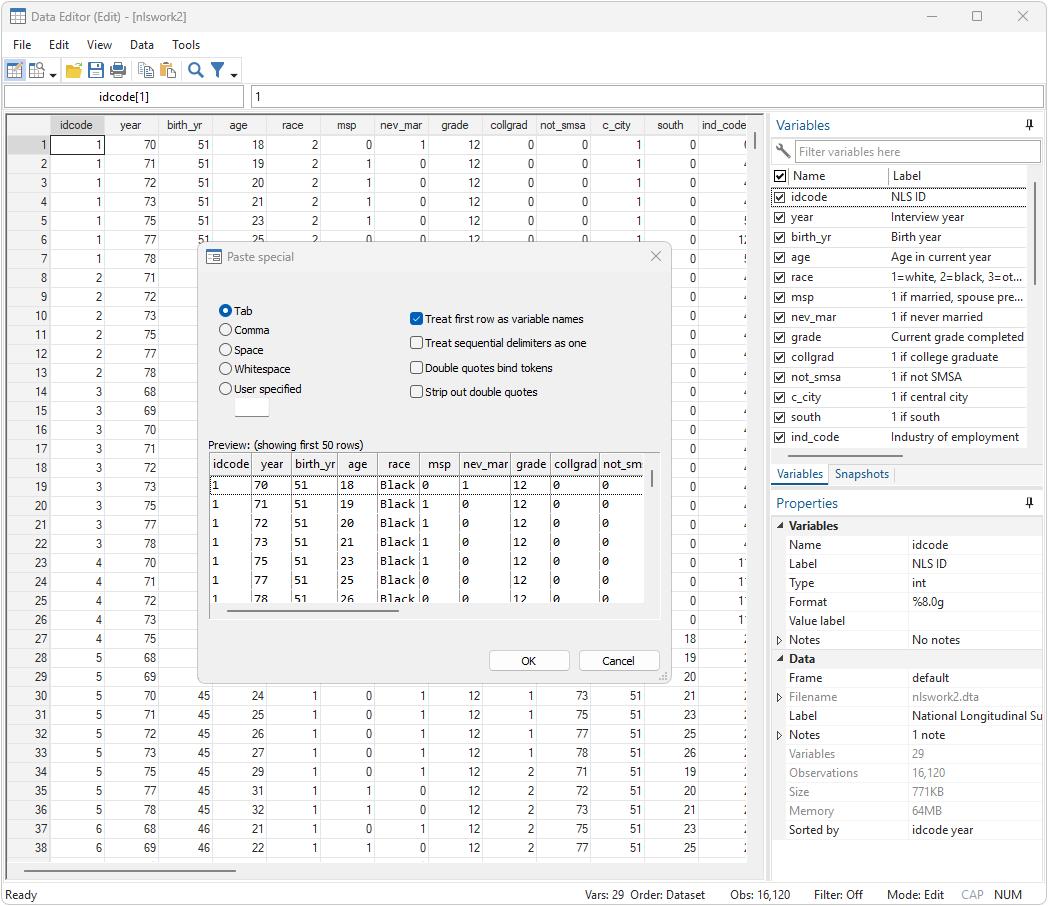Click the data grid horizontal scrollbar
This screenshot has height=906, width=1048.
130,871
